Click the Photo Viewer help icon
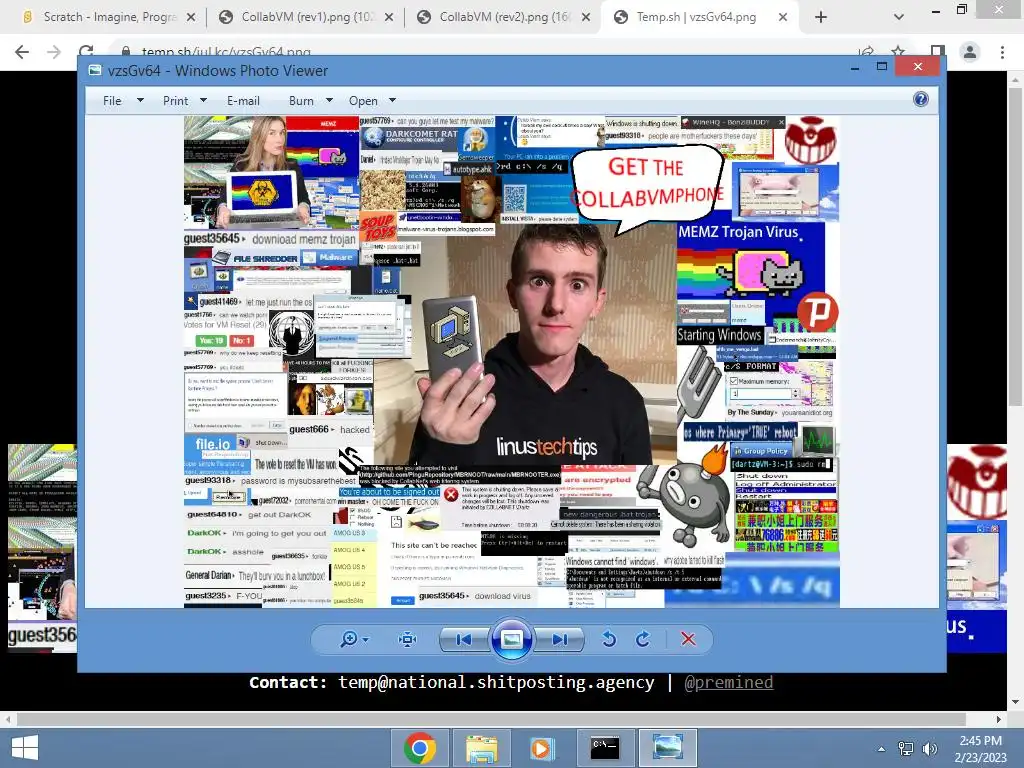This screenshot has width=1024, height=768. pos(921,99)
